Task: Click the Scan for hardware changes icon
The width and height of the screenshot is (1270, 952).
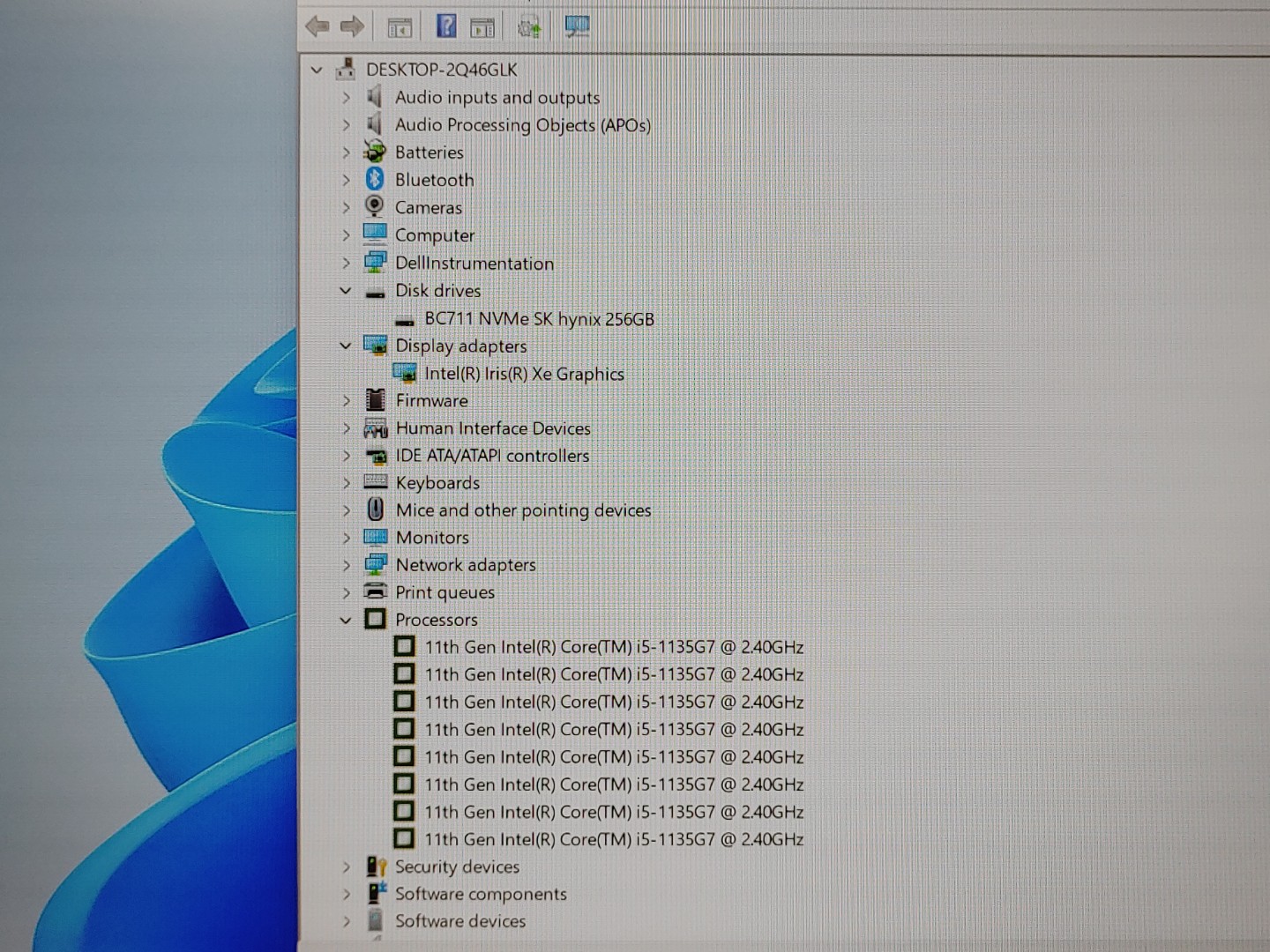Action: click(577, 26)
